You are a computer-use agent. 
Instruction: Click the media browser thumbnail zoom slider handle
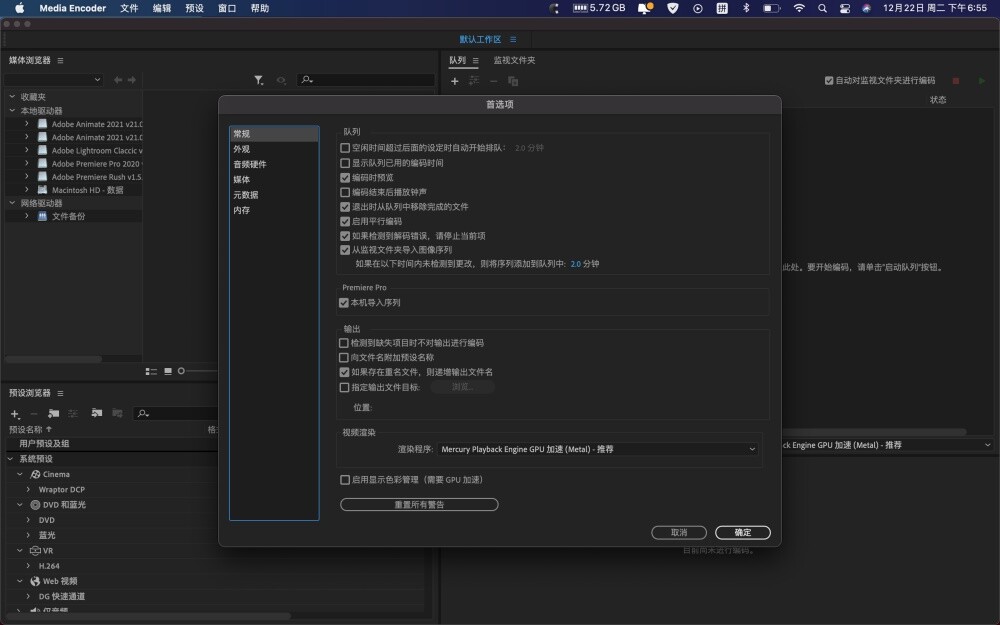(181, 371)
